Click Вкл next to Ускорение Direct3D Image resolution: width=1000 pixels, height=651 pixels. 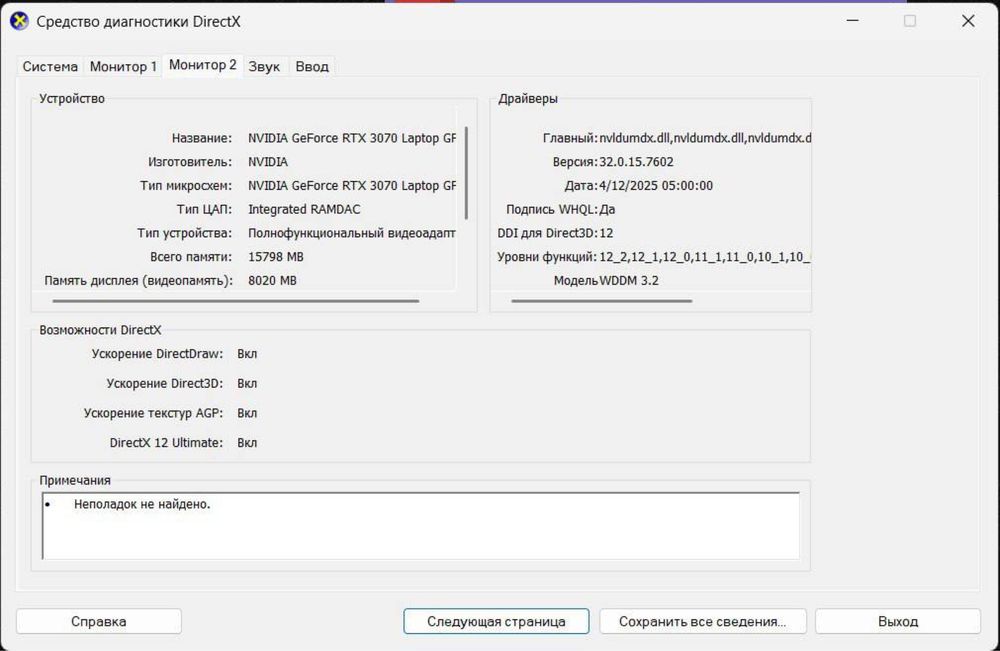coord(247,383)
